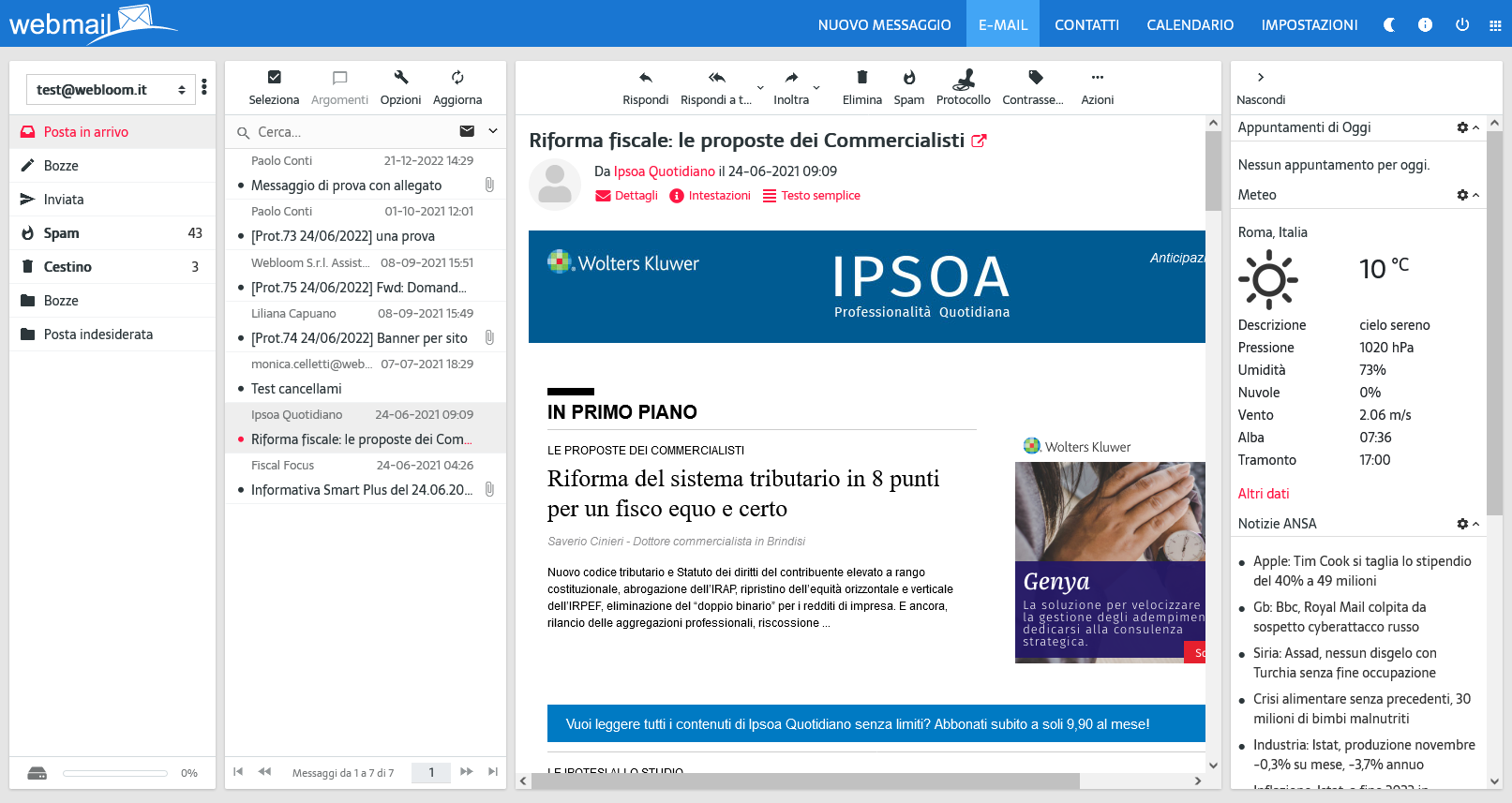Screen dimensions: 1512x803
Task: Expand search options chevron
Action: (x=493, y=131)
